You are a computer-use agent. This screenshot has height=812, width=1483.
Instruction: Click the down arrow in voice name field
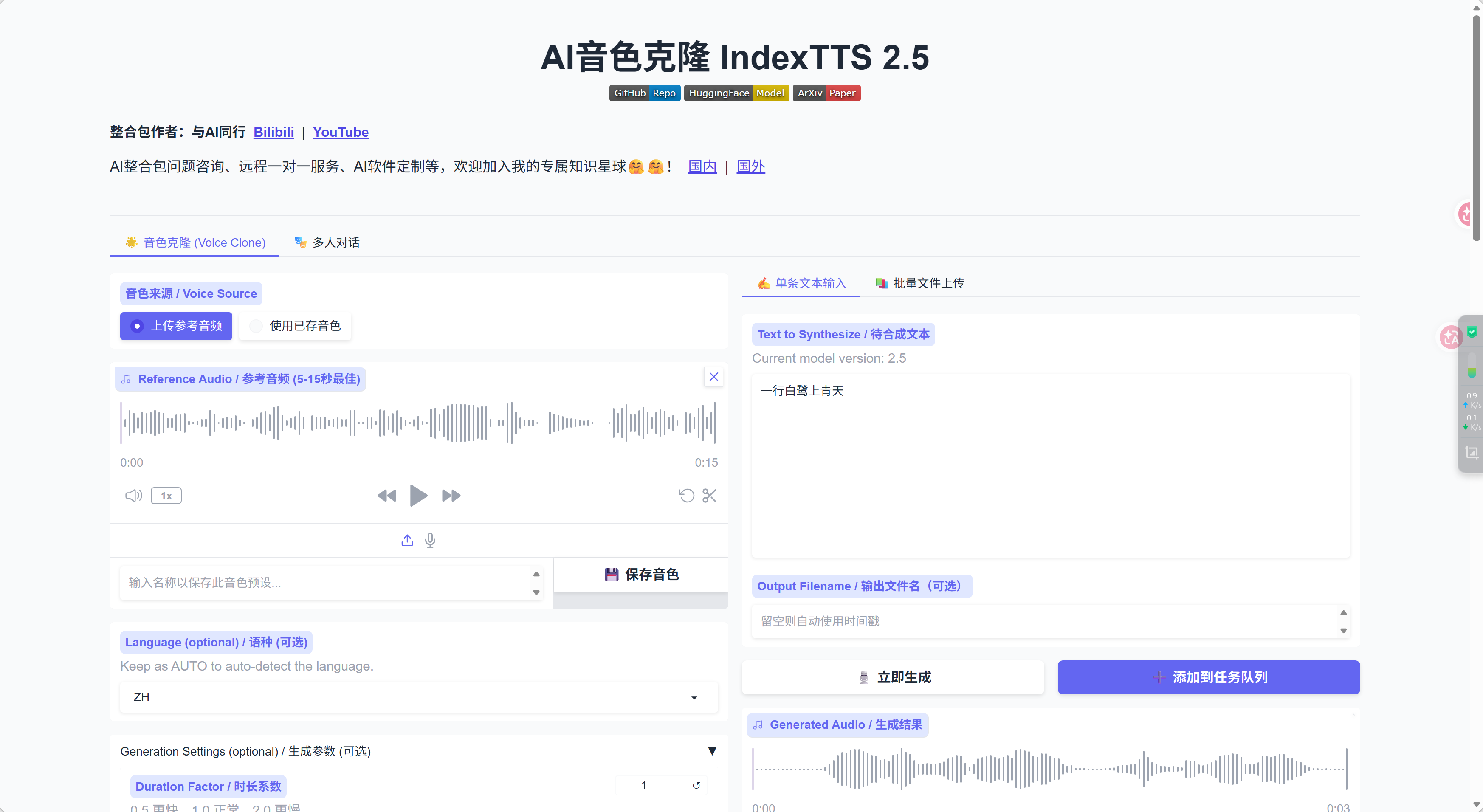click(536, 592)
